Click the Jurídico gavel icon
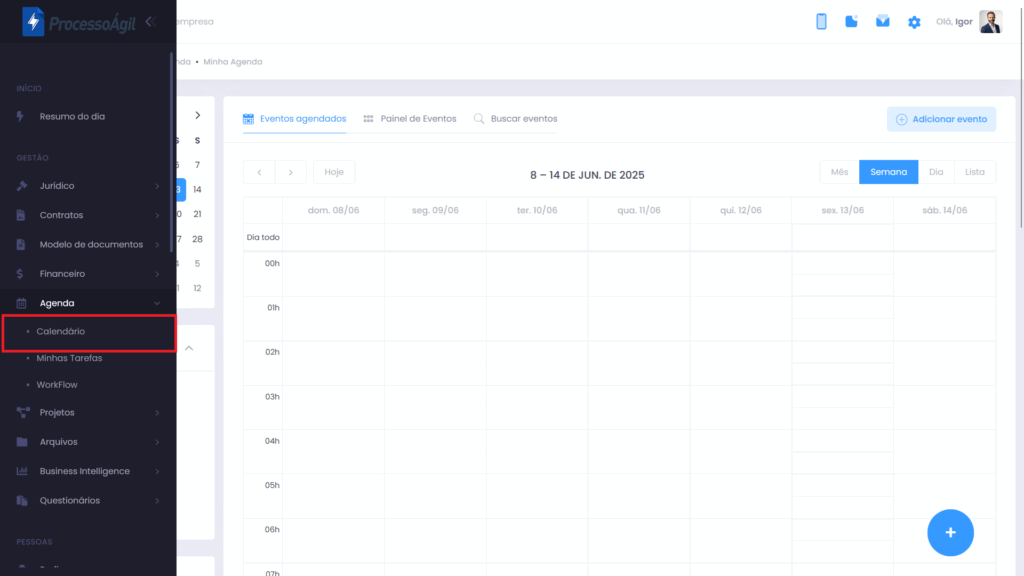 pyautogui.click(x=22, y=185)
